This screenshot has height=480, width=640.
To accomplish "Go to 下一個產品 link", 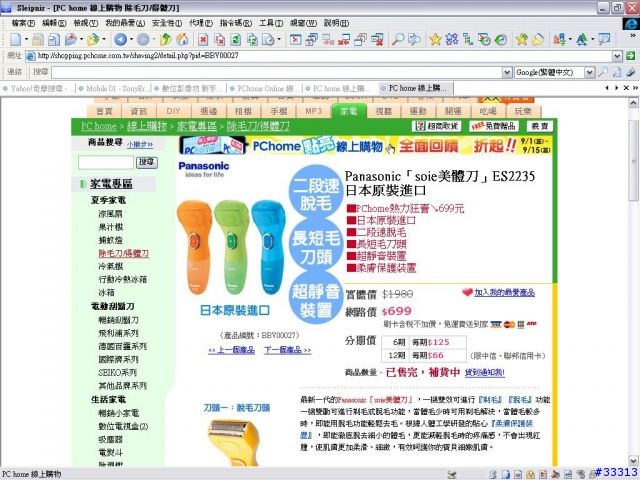I will point(287,350).
